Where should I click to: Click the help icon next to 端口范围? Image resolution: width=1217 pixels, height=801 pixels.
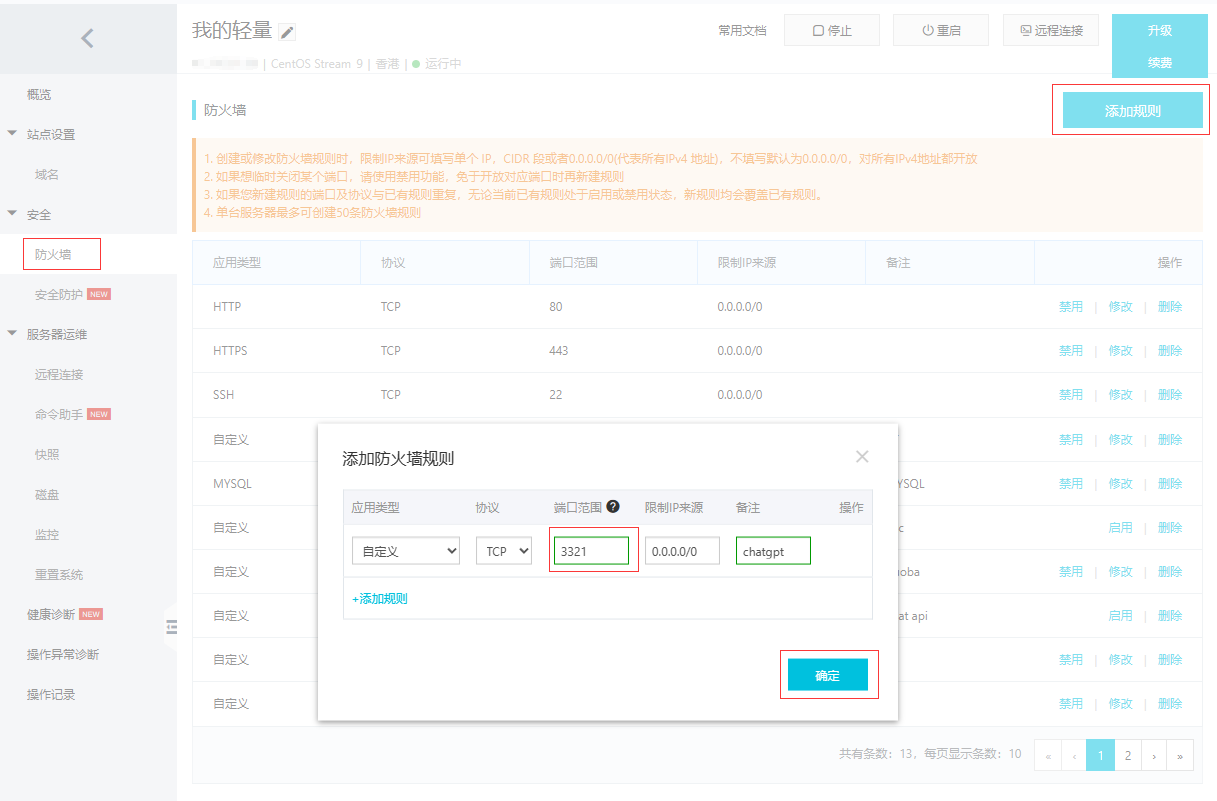pos(613,507)
